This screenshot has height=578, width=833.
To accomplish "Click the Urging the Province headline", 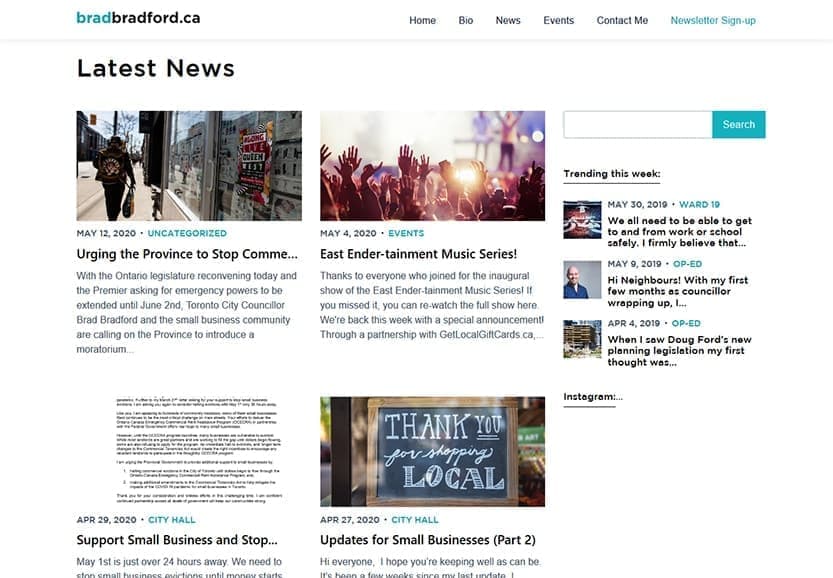I will click(x=187, y=254).
